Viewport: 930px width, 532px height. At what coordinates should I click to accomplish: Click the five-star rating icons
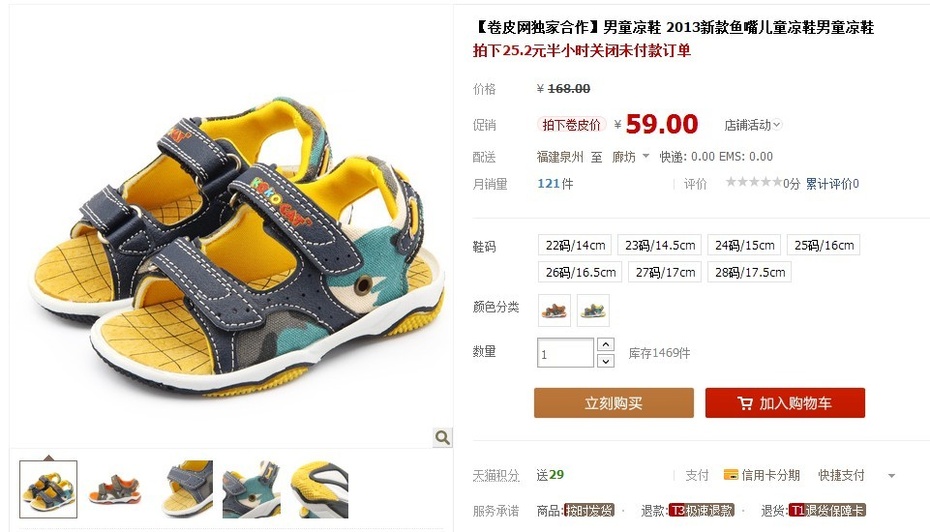(x=754, y=182)
